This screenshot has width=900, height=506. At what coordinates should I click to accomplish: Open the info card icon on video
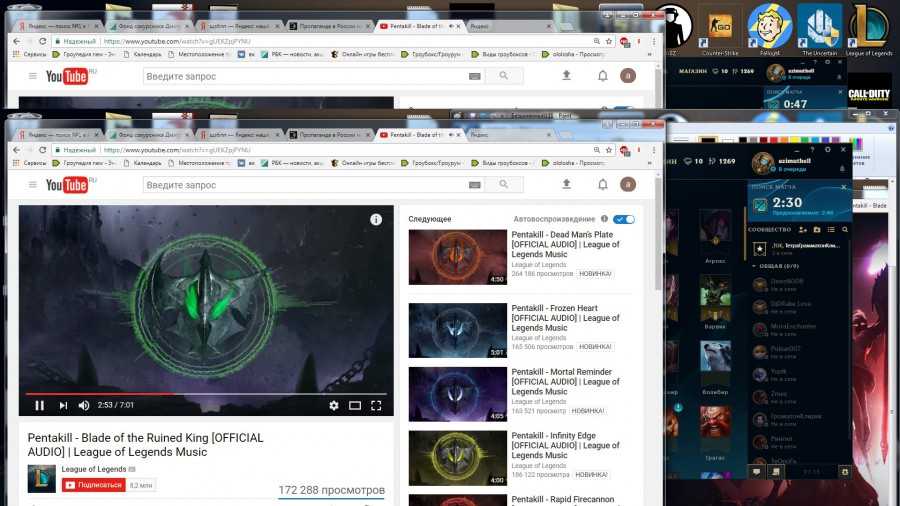[376, 219]
